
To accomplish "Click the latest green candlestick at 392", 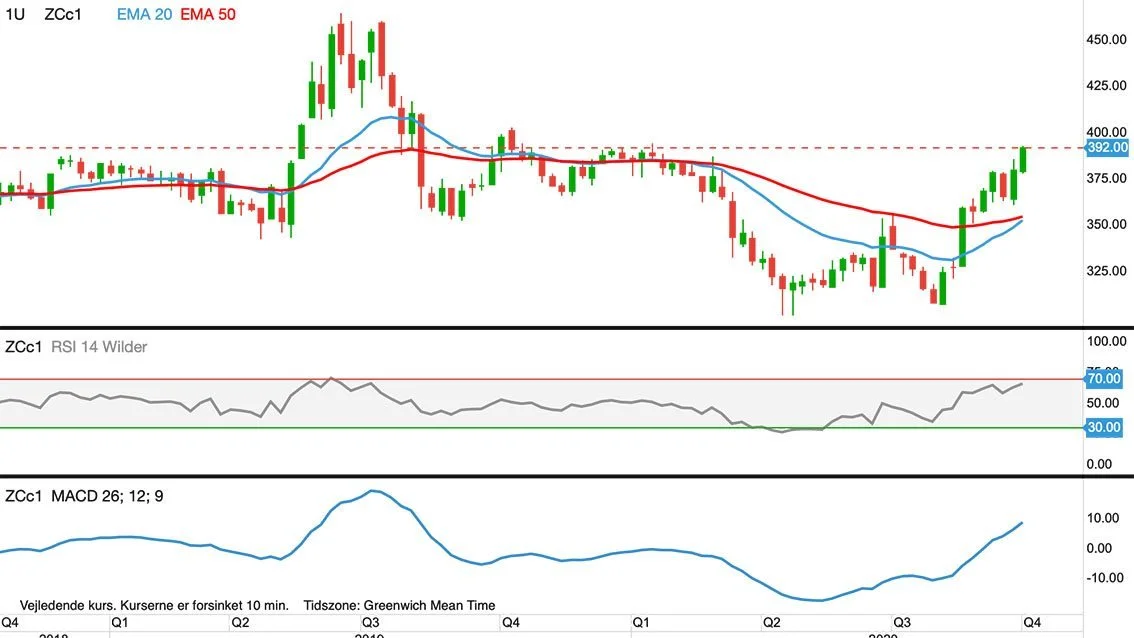I will [1023, 159].
